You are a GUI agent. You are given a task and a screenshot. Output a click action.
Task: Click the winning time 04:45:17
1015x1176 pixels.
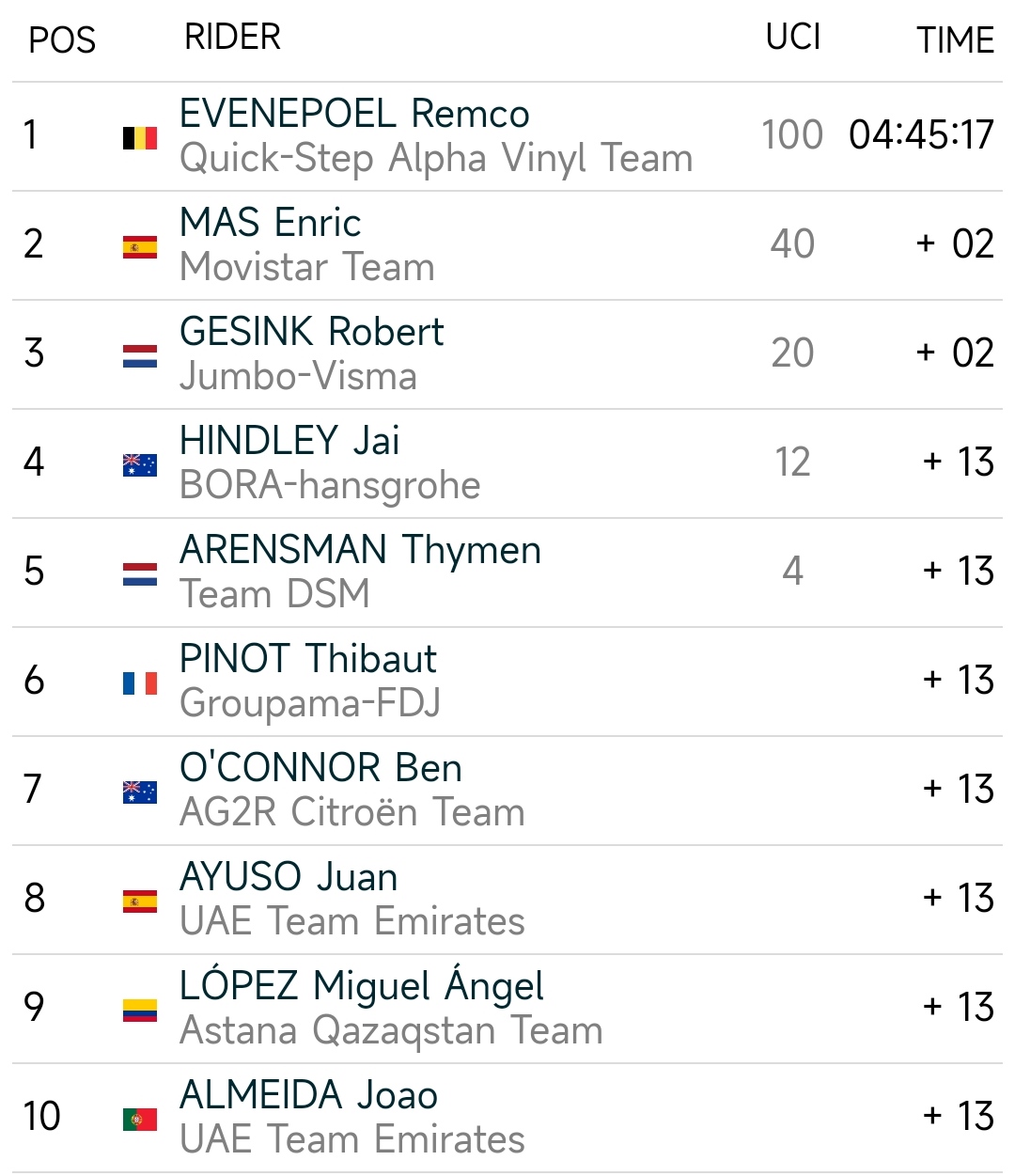coord(921,134)
